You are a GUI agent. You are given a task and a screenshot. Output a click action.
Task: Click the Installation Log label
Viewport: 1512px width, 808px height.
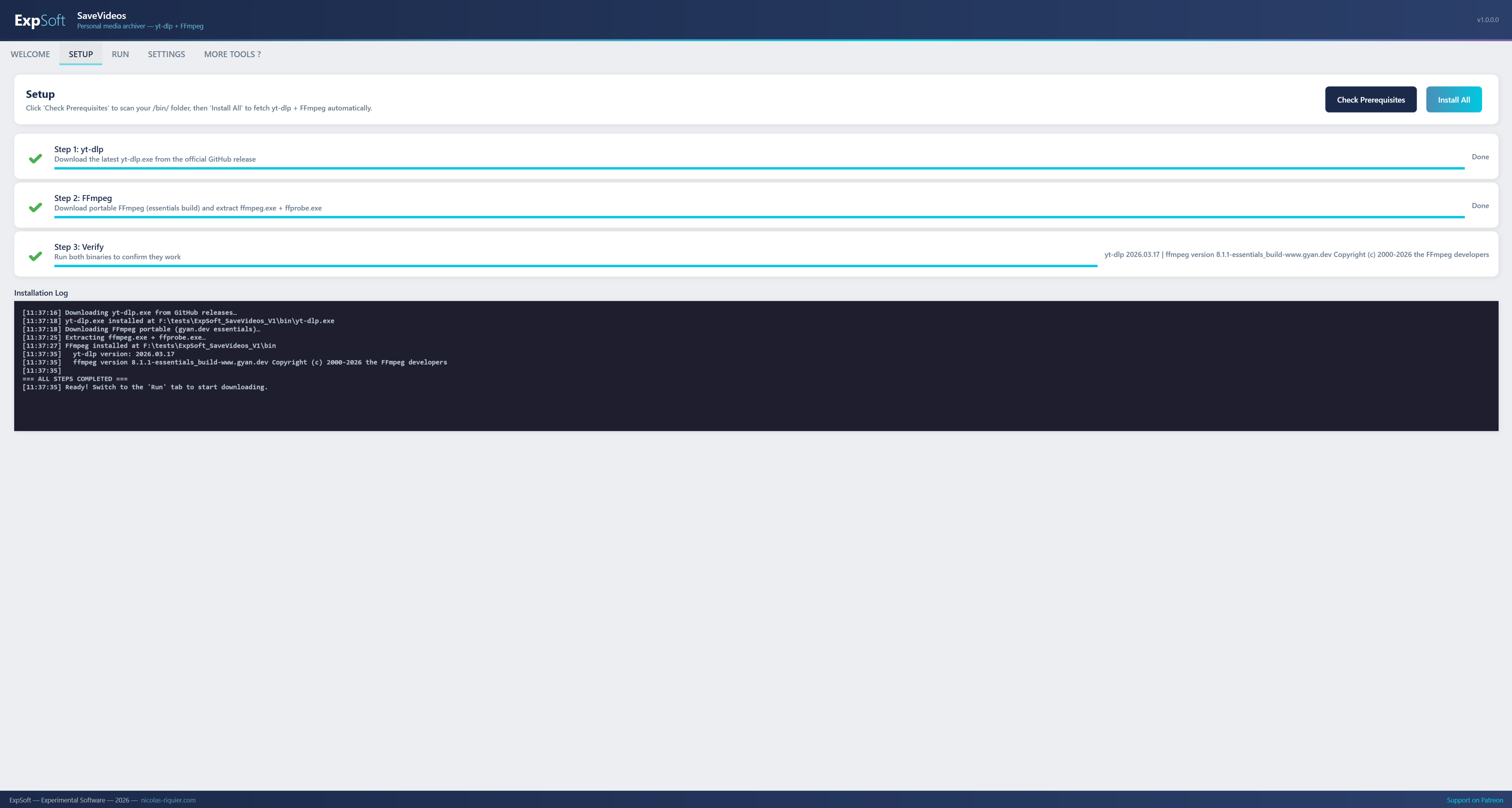pos(41,292)
